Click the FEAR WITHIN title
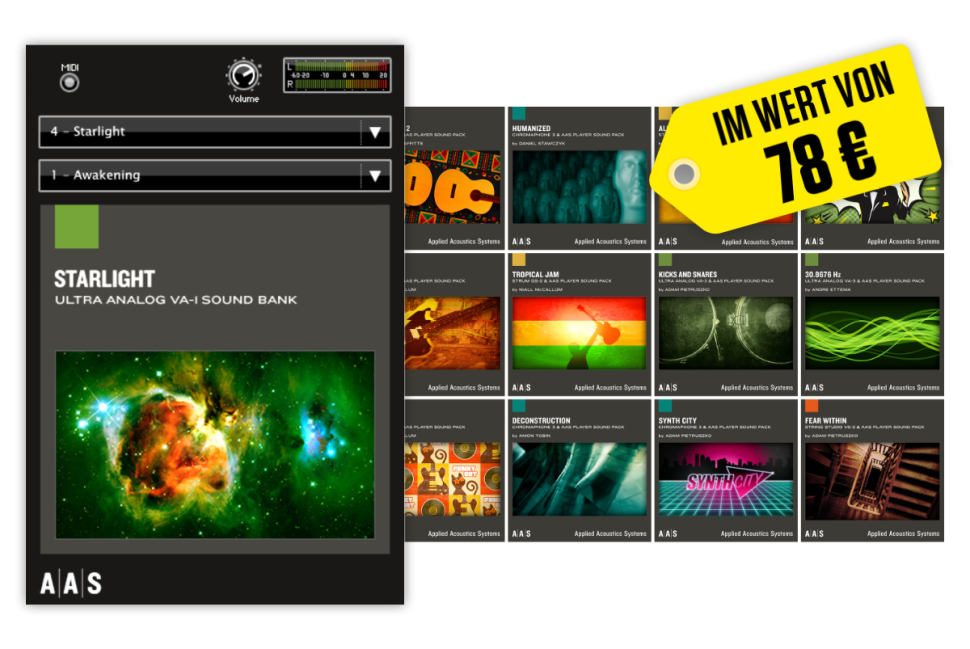Screen dimensions: 970x649 826,420
